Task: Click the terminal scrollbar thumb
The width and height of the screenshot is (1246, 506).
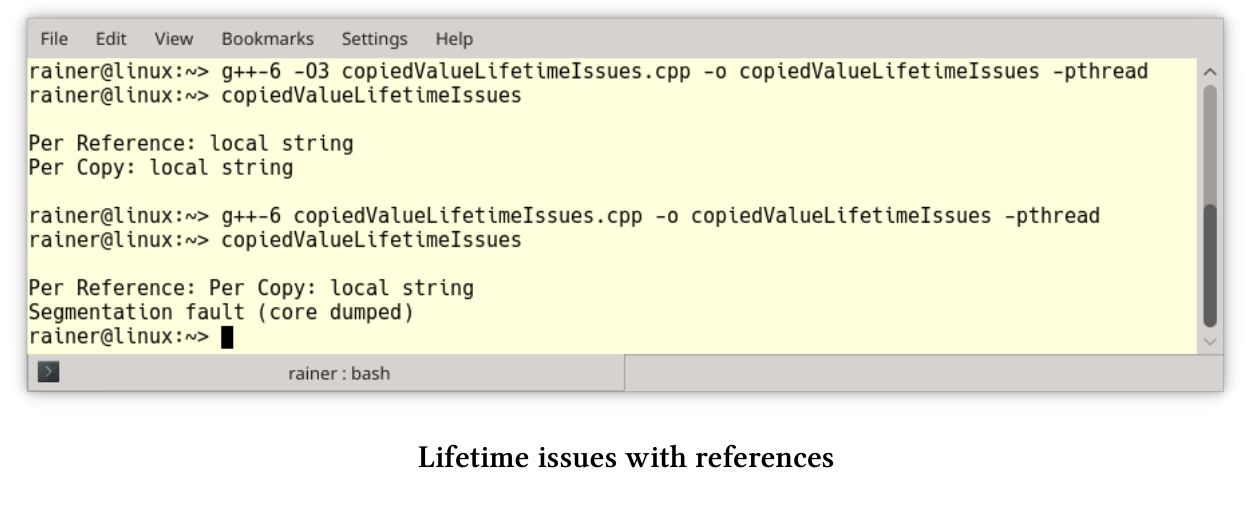Action: click(x=1209, y=265)
